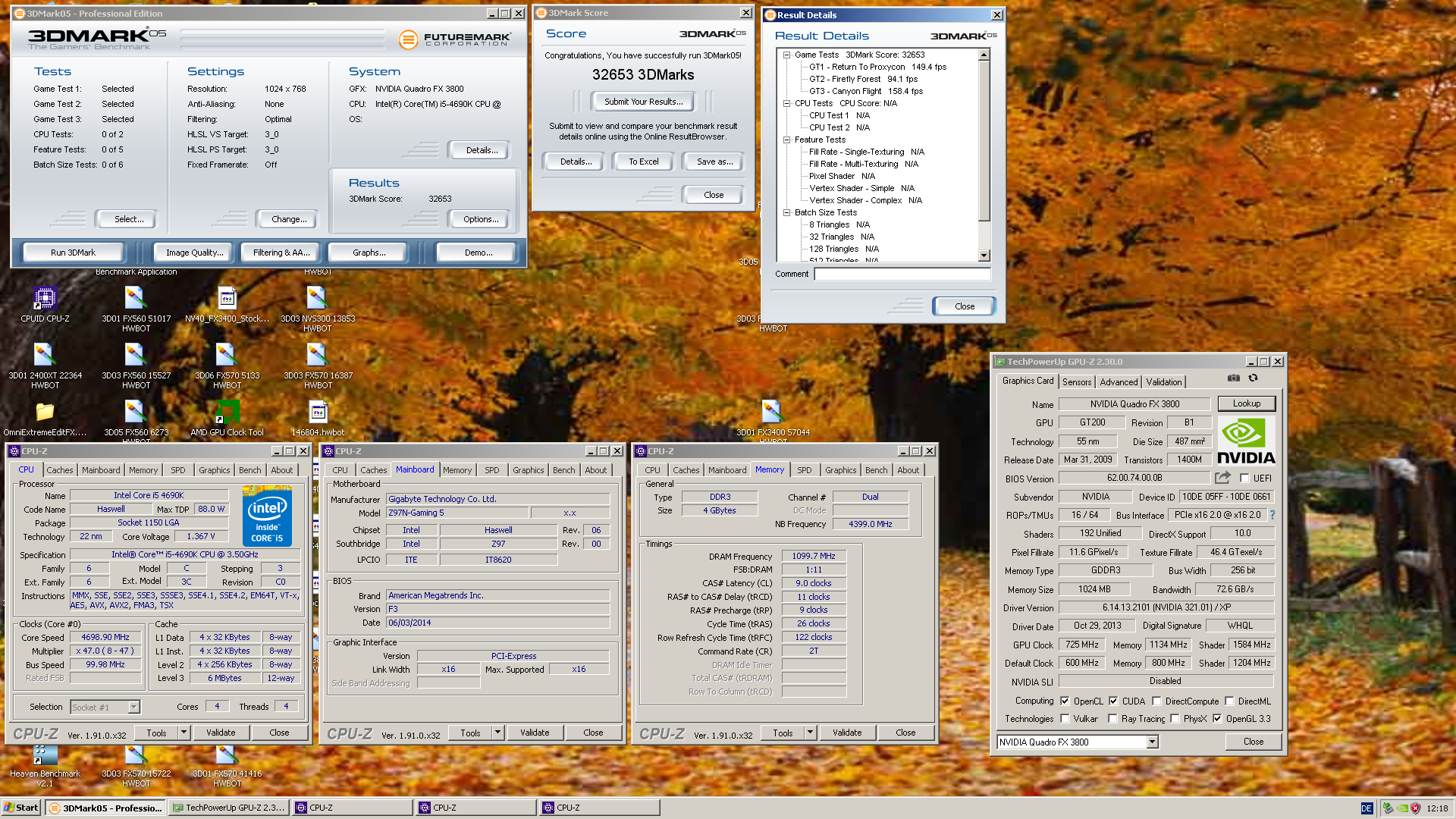
Task: Open 3D03 NVS300 13853 HWBOT desktop file
Action: (318, 309)
